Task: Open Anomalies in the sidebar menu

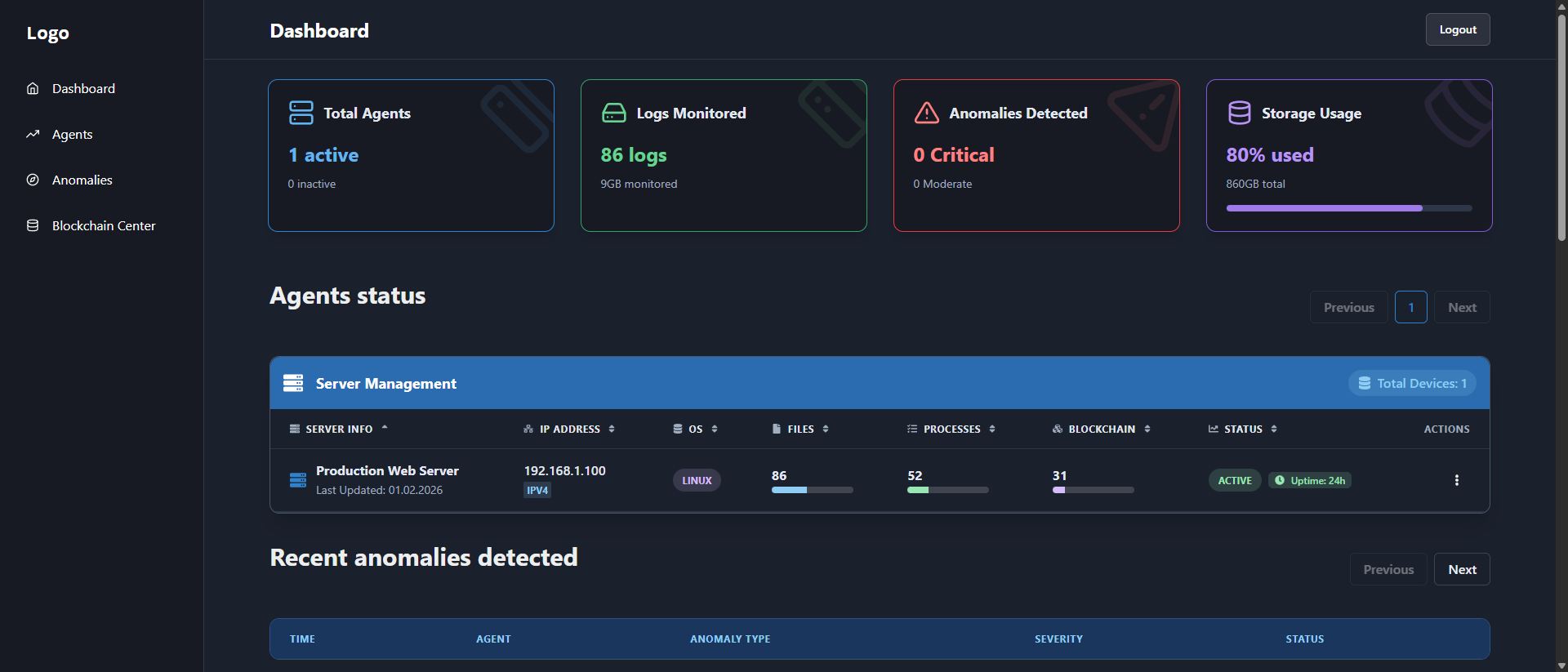Action: tap(82, 180)
